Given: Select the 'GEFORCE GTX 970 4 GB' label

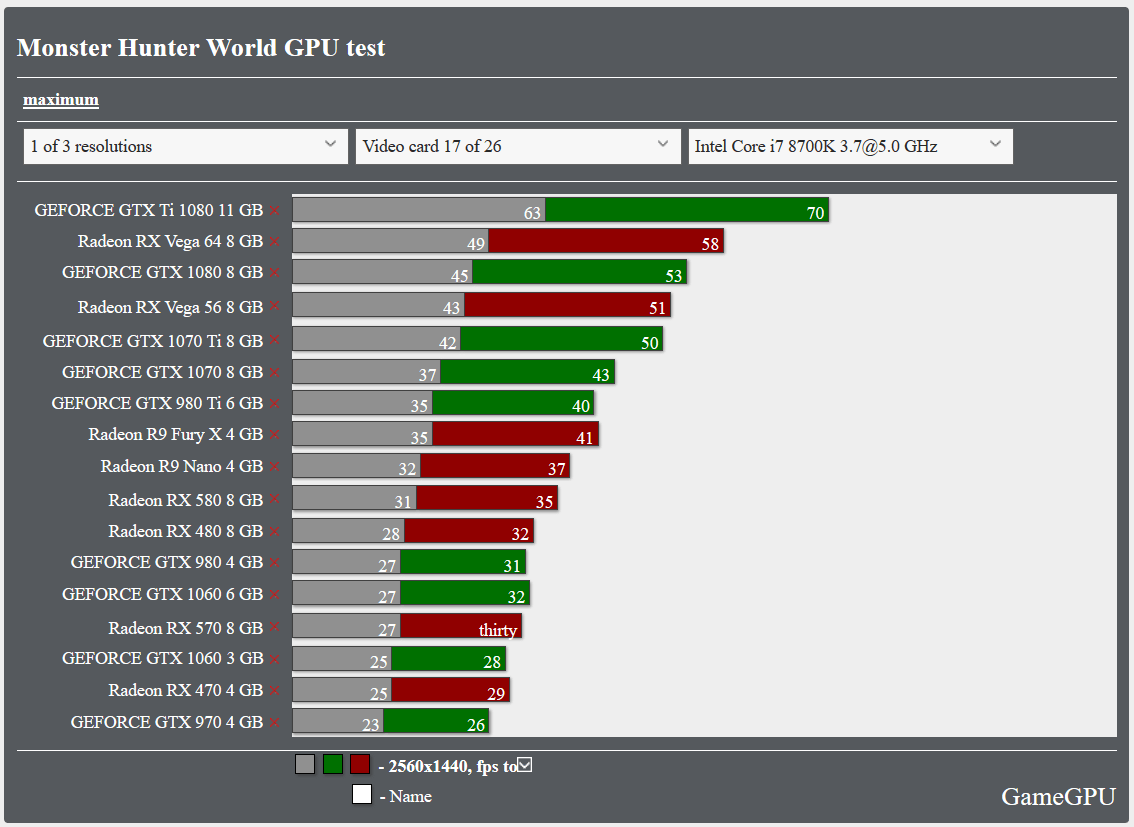Looking at the screenshot, I should (x=166, y=722).
